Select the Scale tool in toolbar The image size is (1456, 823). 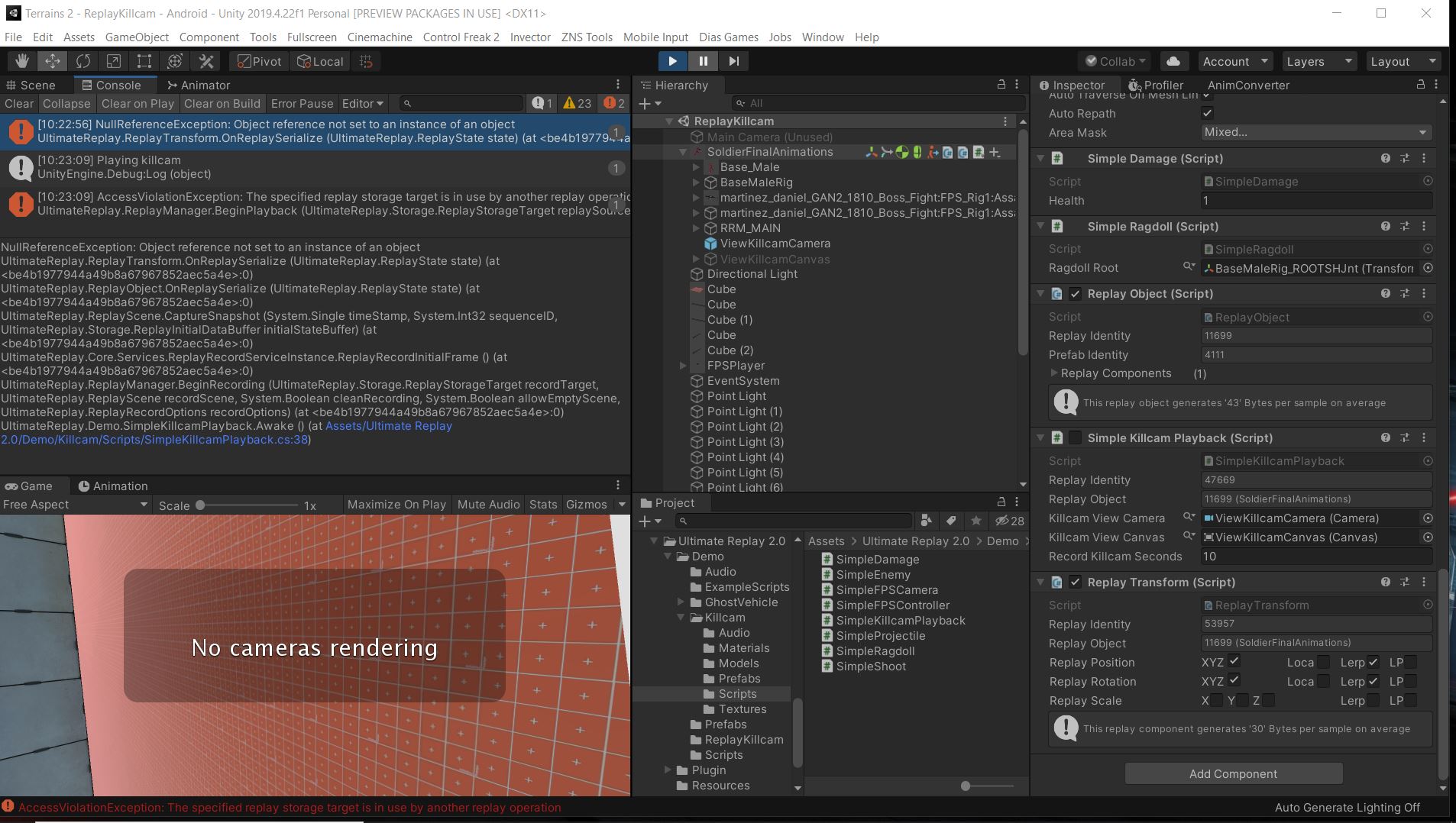coord(114,61)
